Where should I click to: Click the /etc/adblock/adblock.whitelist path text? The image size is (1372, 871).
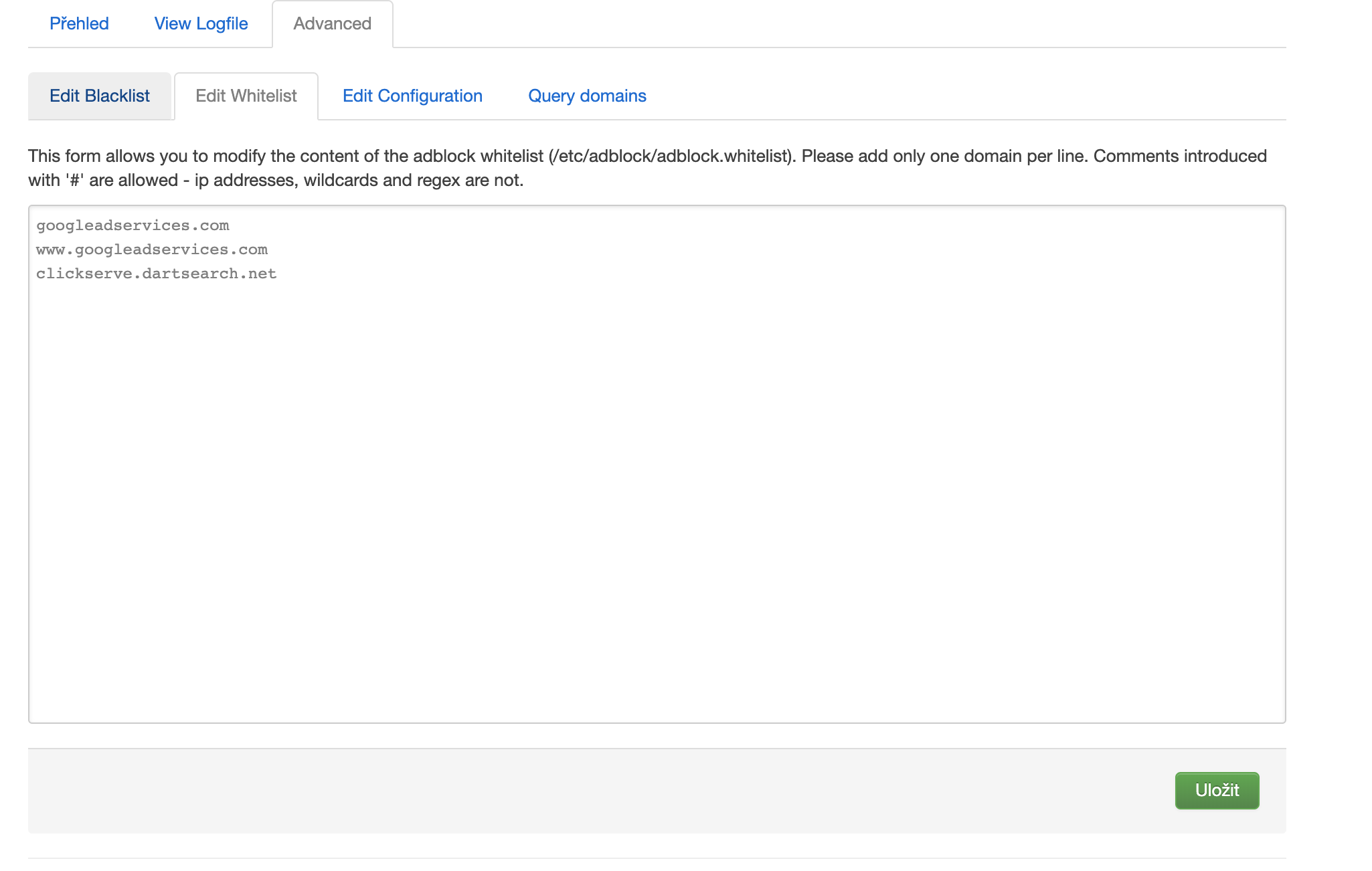tap(669, 156)
